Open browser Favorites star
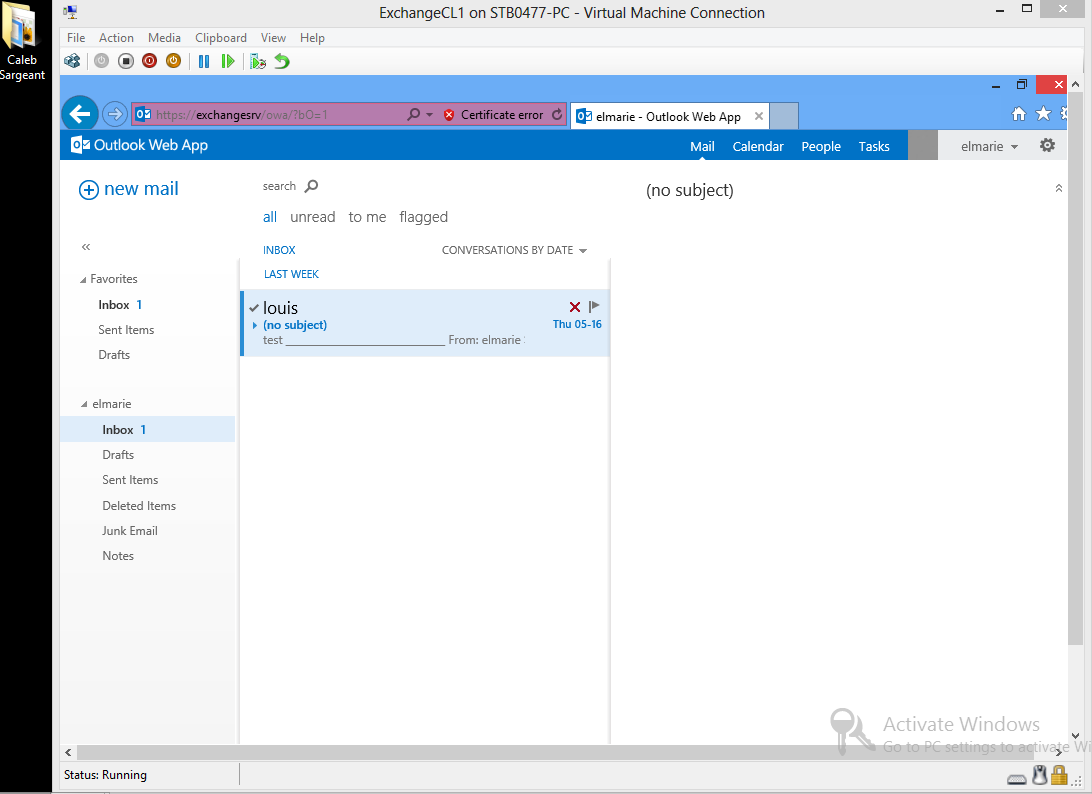This screenshot has width=1092, height=794. pos(1043,114)
